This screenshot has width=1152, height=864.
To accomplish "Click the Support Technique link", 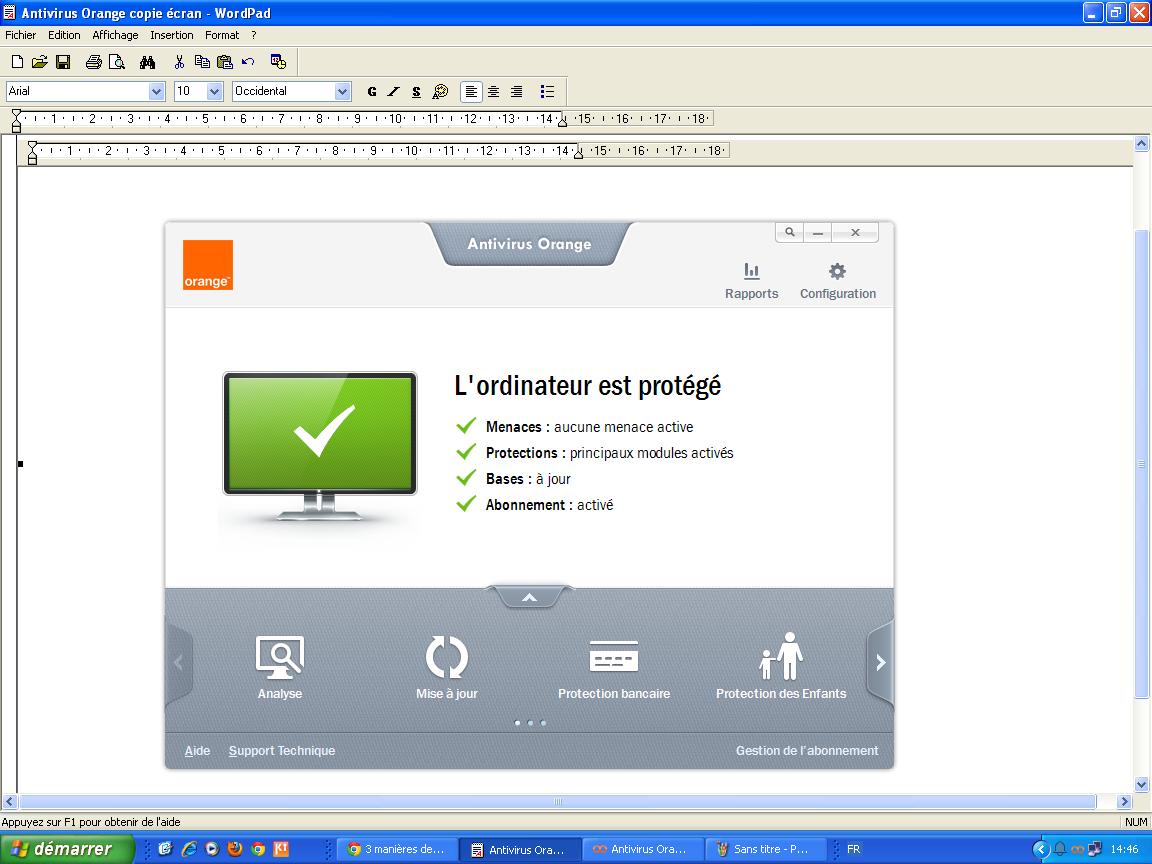I will 282,751.
